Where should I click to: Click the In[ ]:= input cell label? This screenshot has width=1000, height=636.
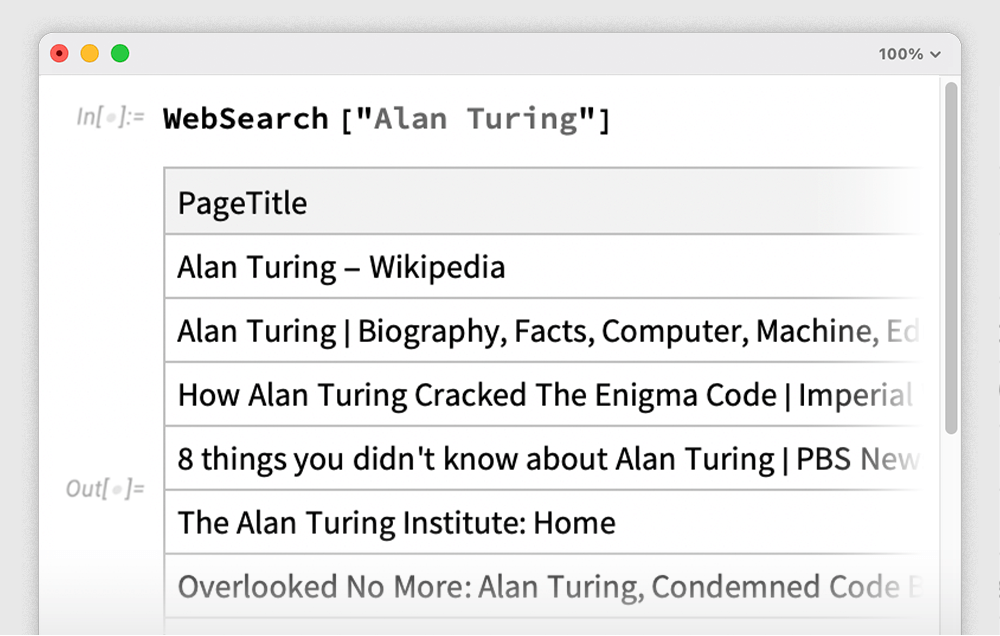[110, 117]
